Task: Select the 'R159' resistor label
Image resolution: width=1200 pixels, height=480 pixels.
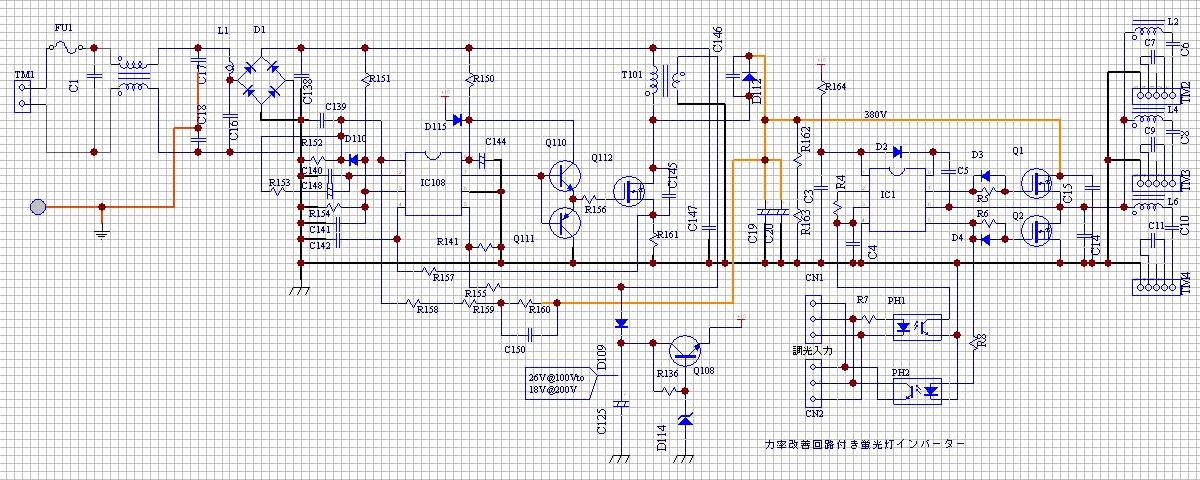Action: 485,309
